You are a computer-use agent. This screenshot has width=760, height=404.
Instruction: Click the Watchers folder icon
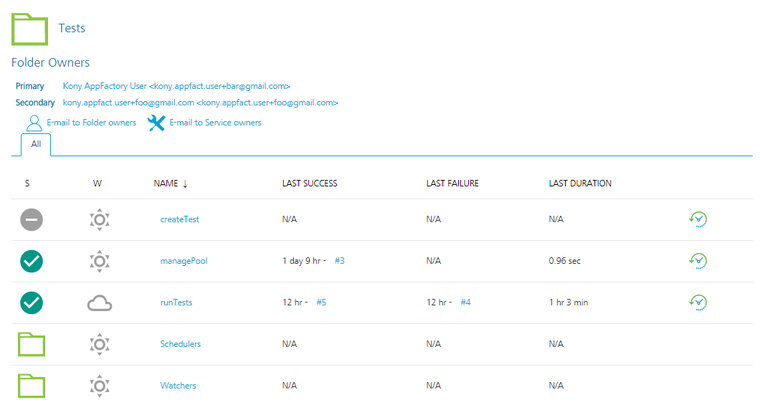(32, 385)
